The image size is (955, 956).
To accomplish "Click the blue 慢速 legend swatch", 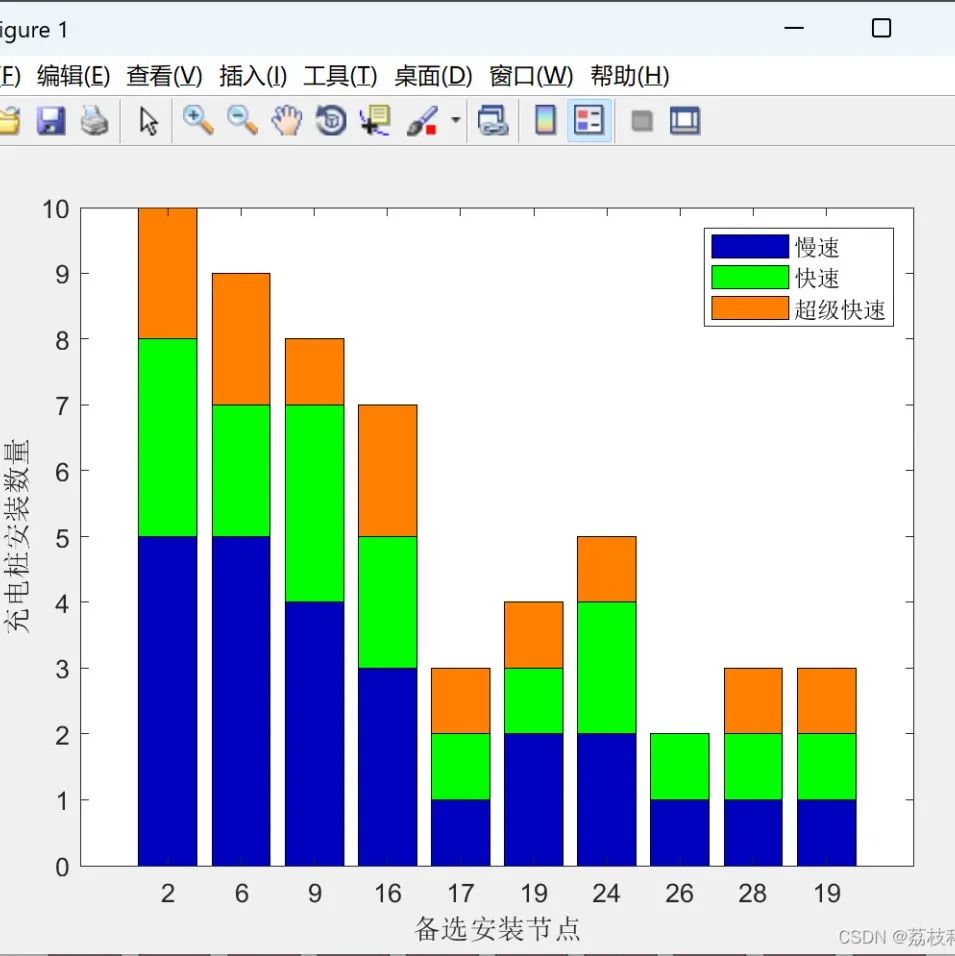I will 750,247.
